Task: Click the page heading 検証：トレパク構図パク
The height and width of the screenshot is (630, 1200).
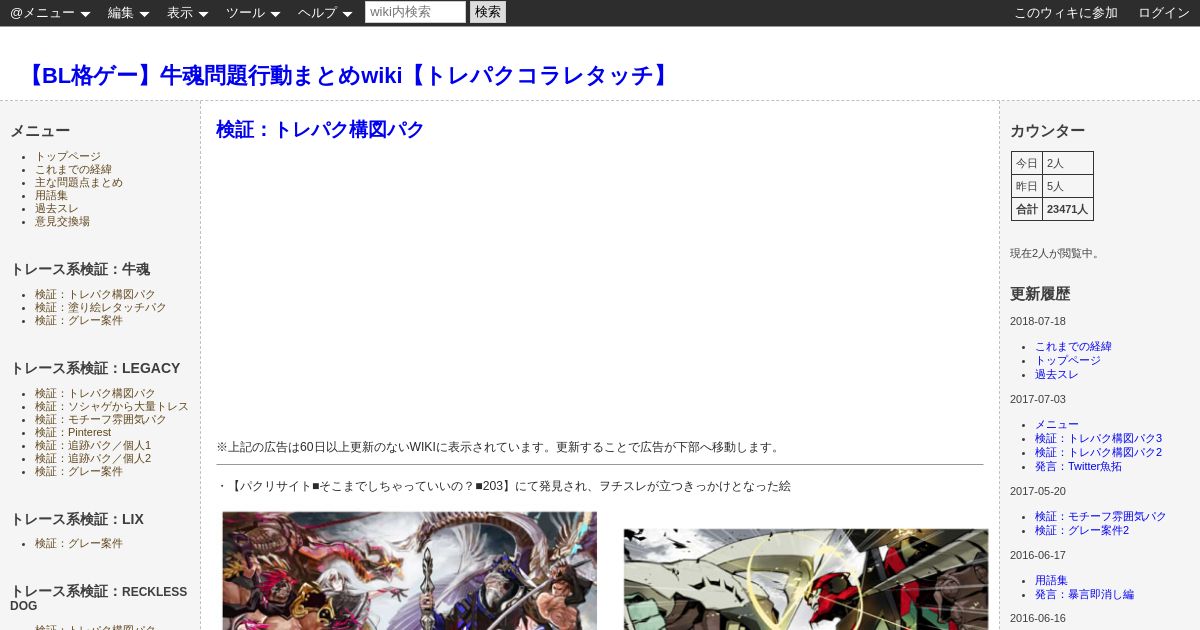Action: point(320,129)
